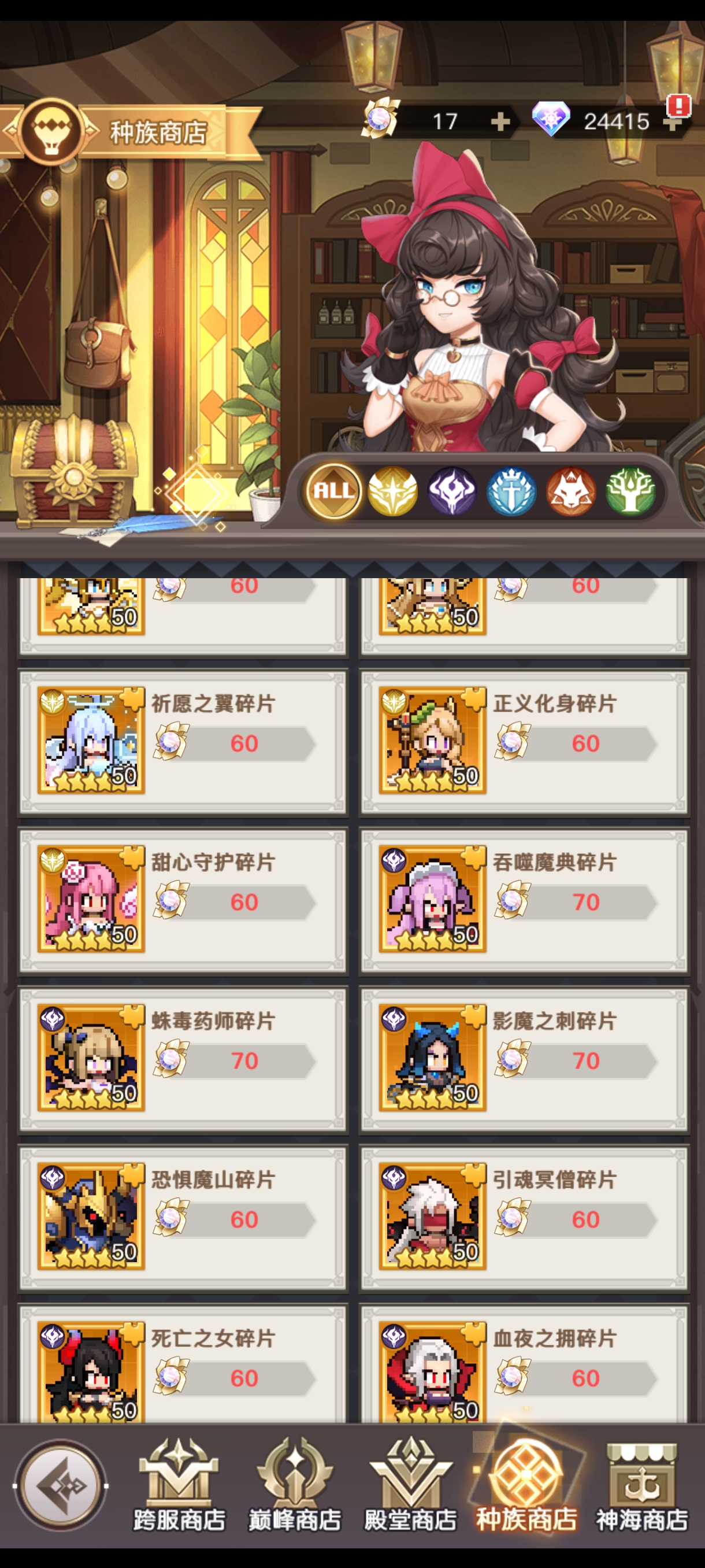Filter by the golden light race icon
The height and width of the screenshot is (1568, 705).
pyautogui.click(x=393, y=491)
